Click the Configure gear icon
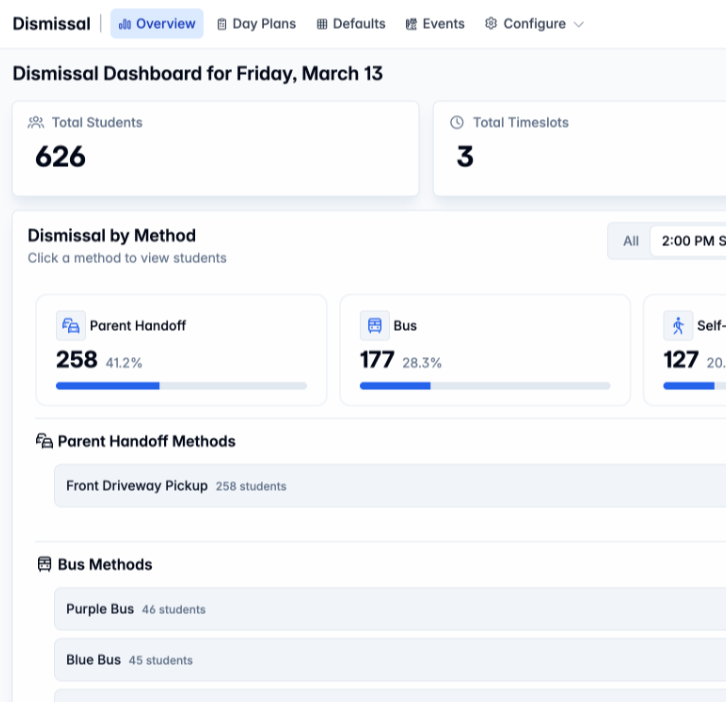Screen dimensions: 726x702 pyautogui.click(x=491, y=23)
